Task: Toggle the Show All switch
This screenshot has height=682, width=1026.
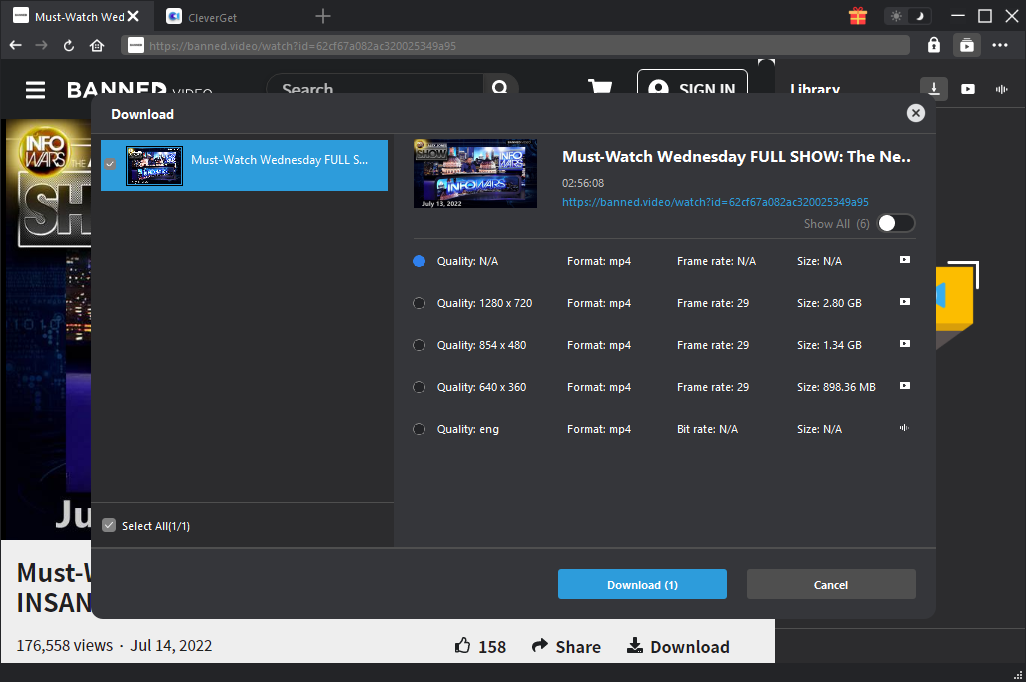Action: tap(895, 224)
